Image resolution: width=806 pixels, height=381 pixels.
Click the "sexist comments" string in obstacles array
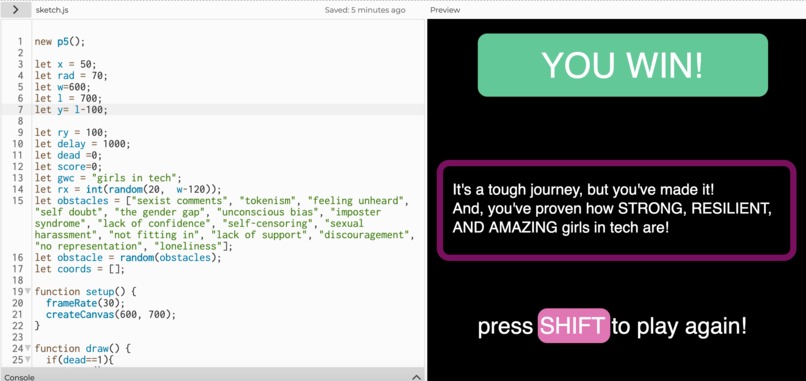coord(179,201)
